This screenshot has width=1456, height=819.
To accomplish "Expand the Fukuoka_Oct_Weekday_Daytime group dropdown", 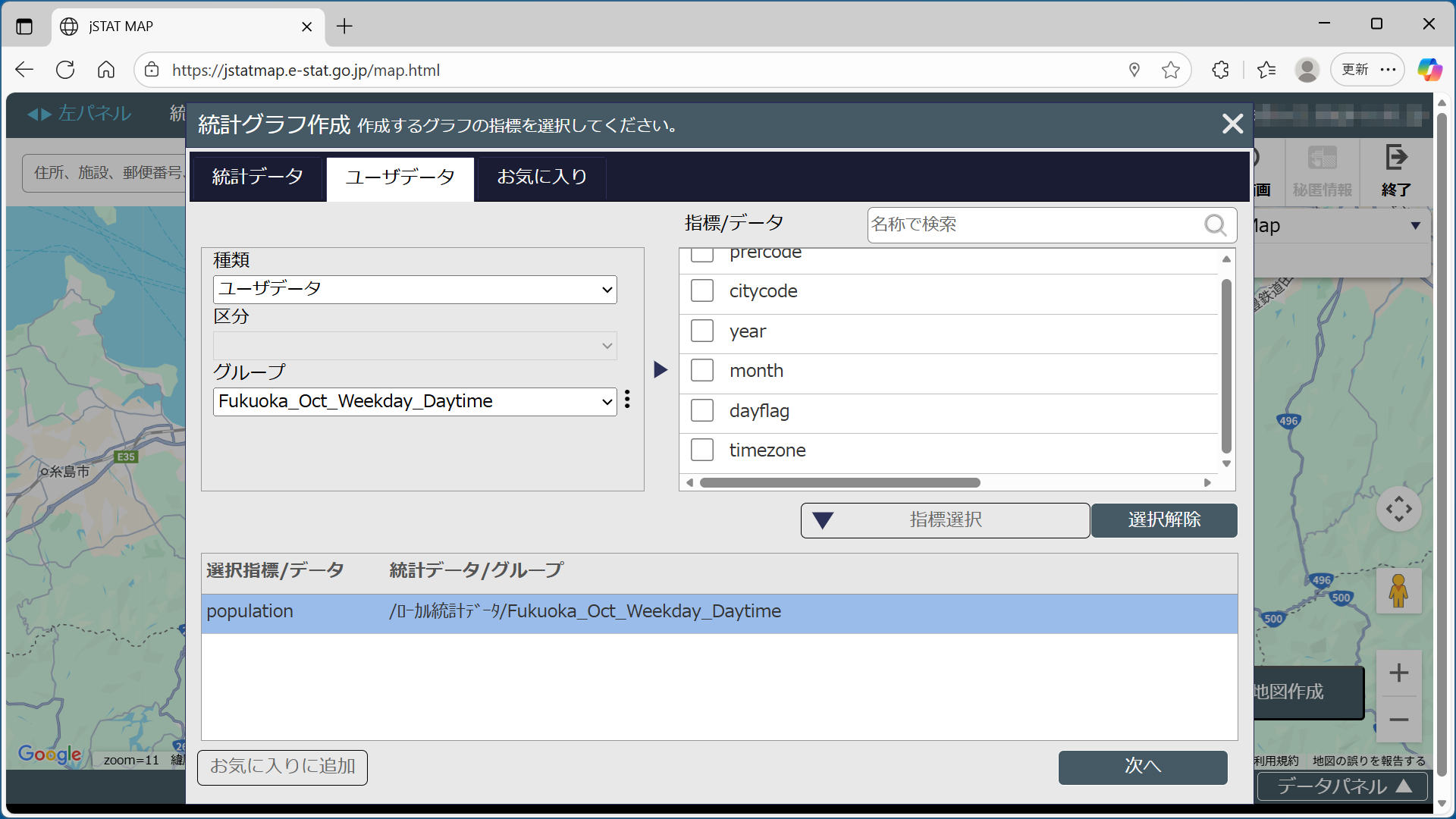I will 415,401.
